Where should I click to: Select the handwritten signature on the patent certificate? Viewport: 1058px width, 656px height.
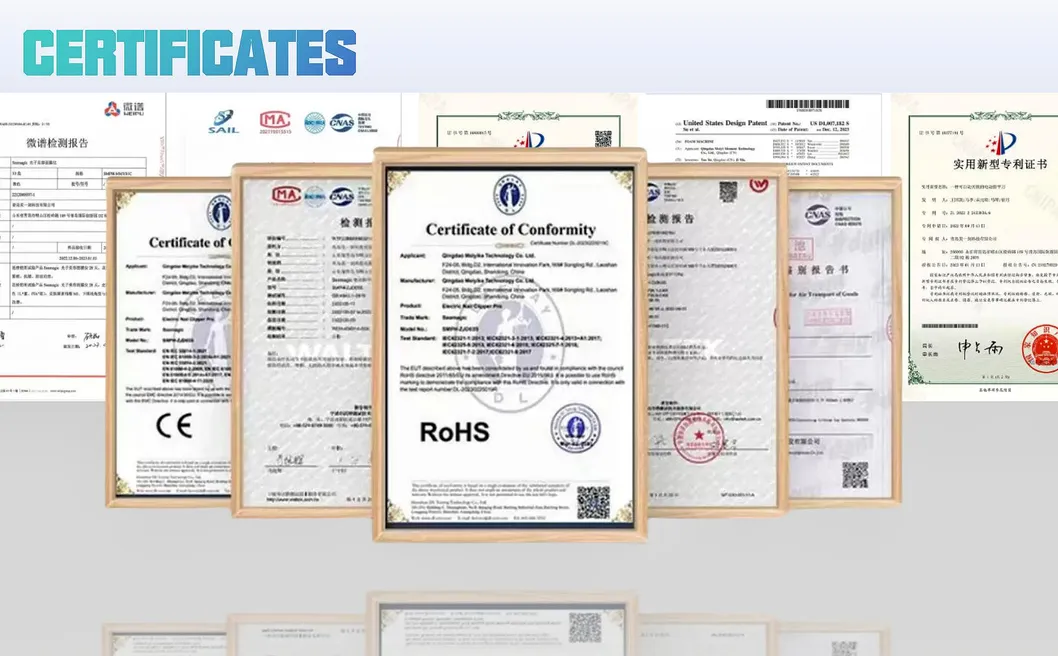pos(980,347)
